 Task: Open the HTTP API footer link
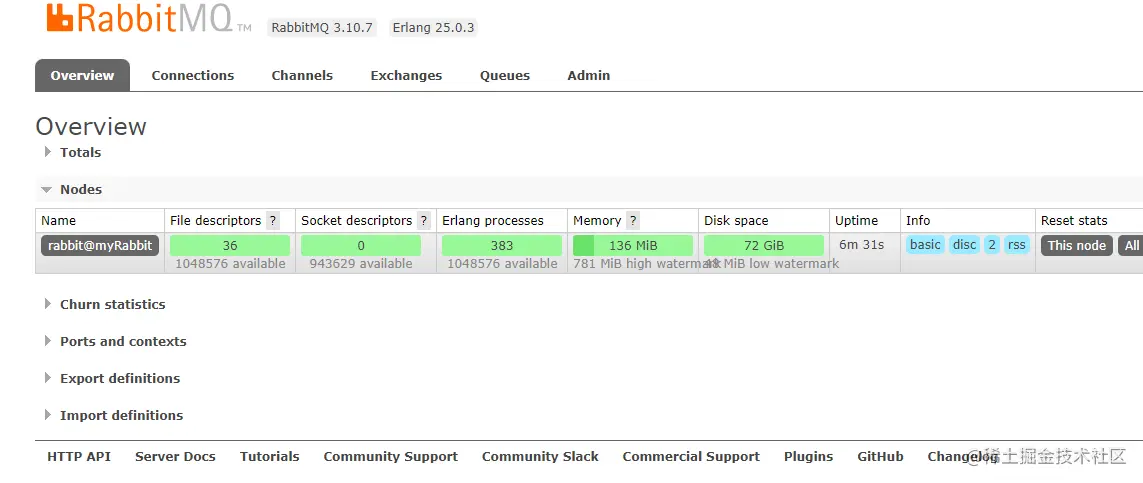pyautogui.click(x=79, y=457)
